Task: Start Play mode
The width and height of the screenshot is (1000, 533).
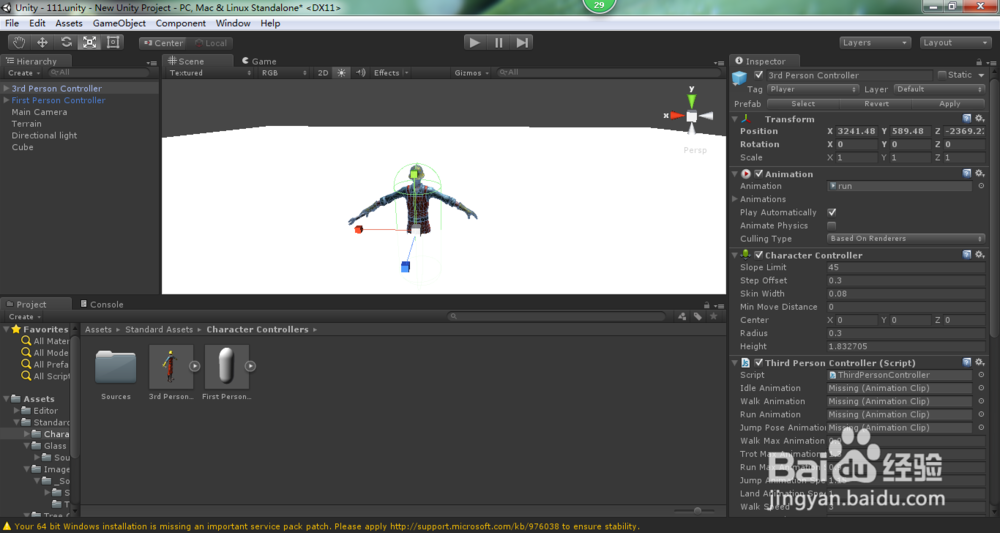Action: click(x=474, y=43)
